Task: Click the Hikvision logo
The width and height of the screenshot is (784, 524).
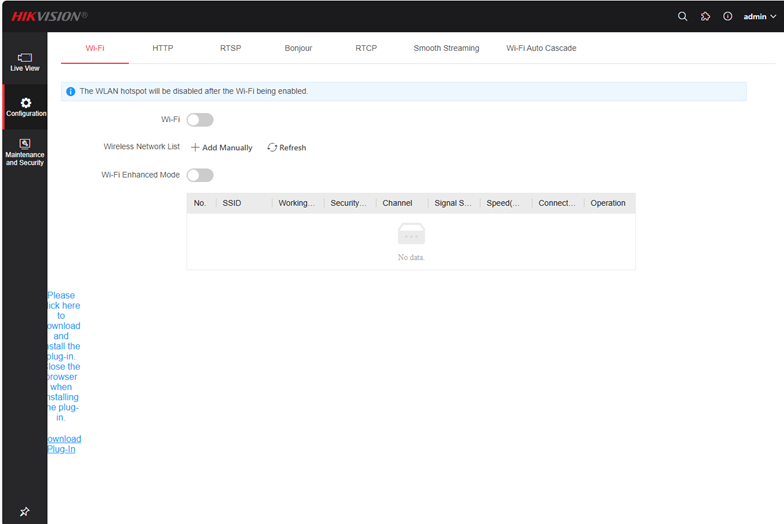Action: [49, 16]
